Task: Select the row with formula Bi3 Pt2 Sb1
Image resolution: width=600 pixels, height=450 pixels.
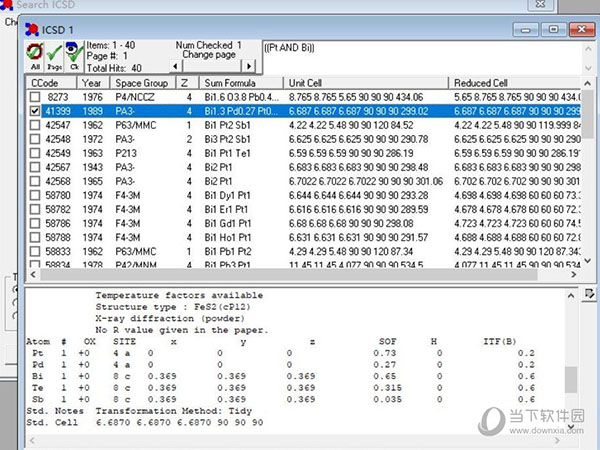Action: 305,139
